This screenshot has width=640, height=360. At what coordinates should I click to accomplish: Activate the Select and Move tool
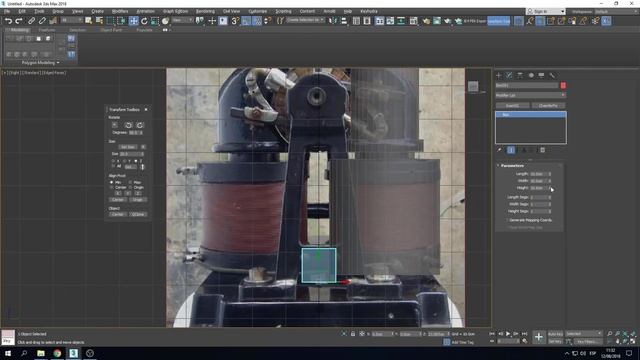(133, 20)
